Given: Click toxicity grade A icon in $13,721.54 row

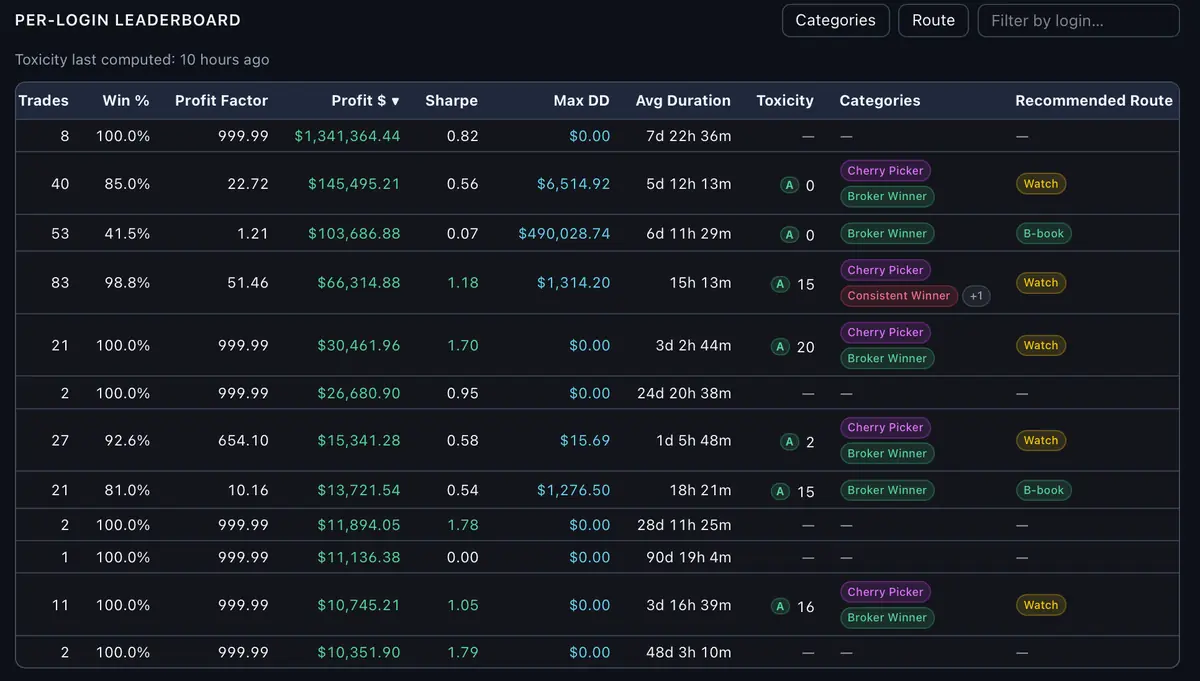Looking at the screenshot, I should tap(780, 491).
